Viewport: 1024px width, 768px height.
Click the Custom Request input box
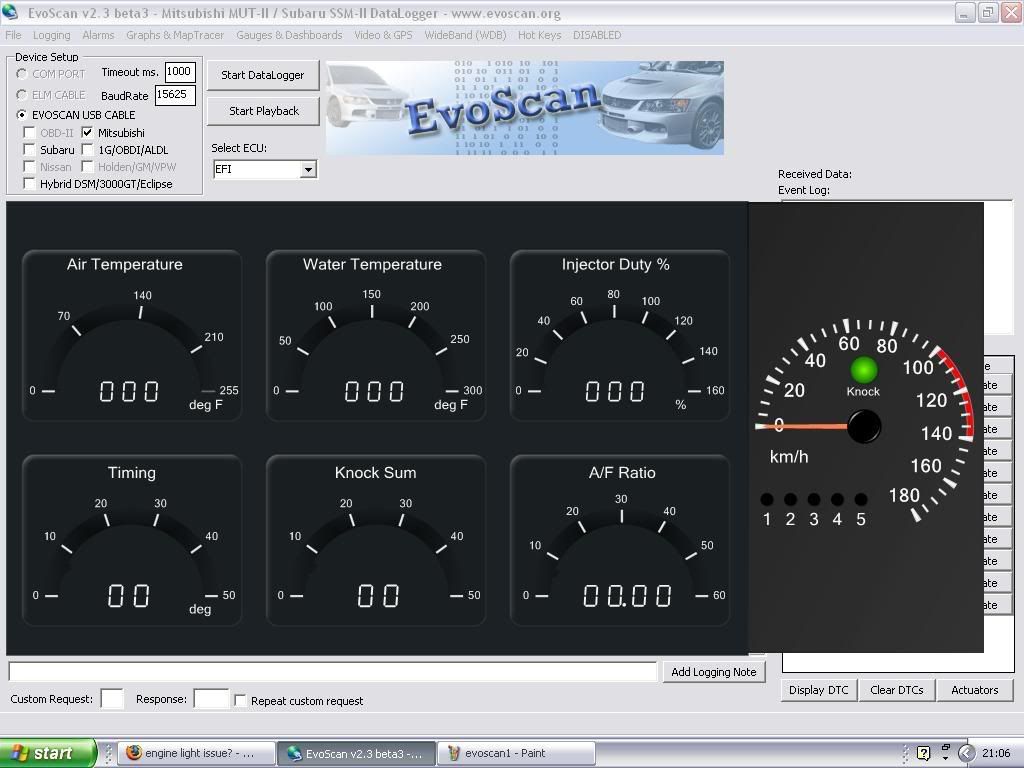click(x=112, y=699)
